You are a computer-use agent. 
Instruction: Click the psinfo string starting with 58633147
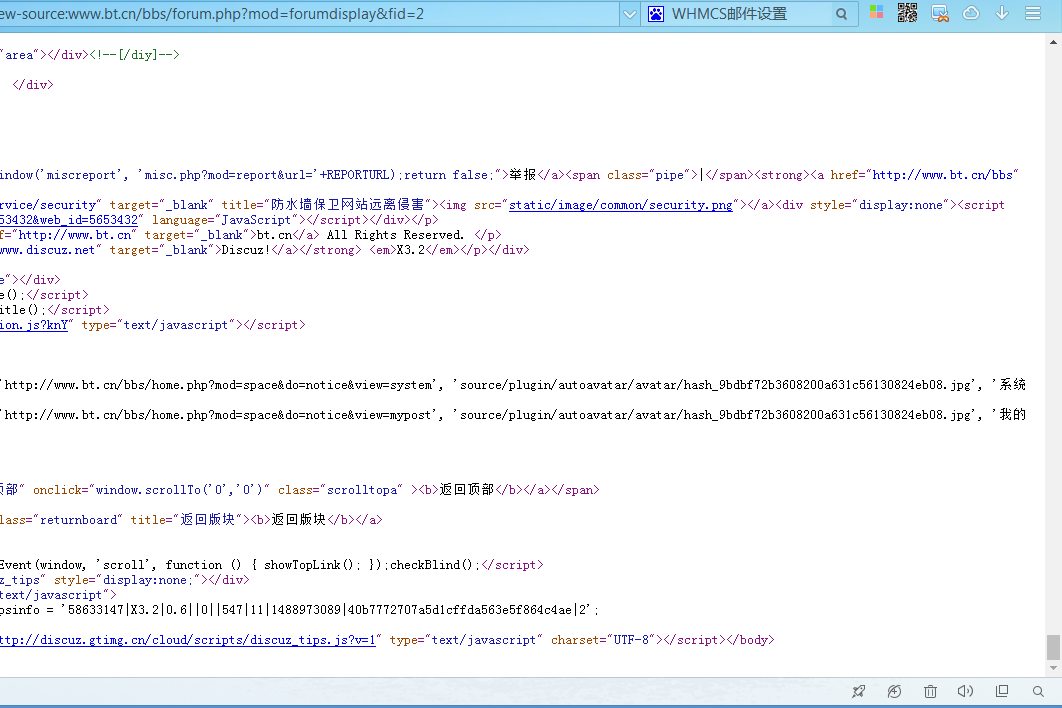(x=329, y=610)
